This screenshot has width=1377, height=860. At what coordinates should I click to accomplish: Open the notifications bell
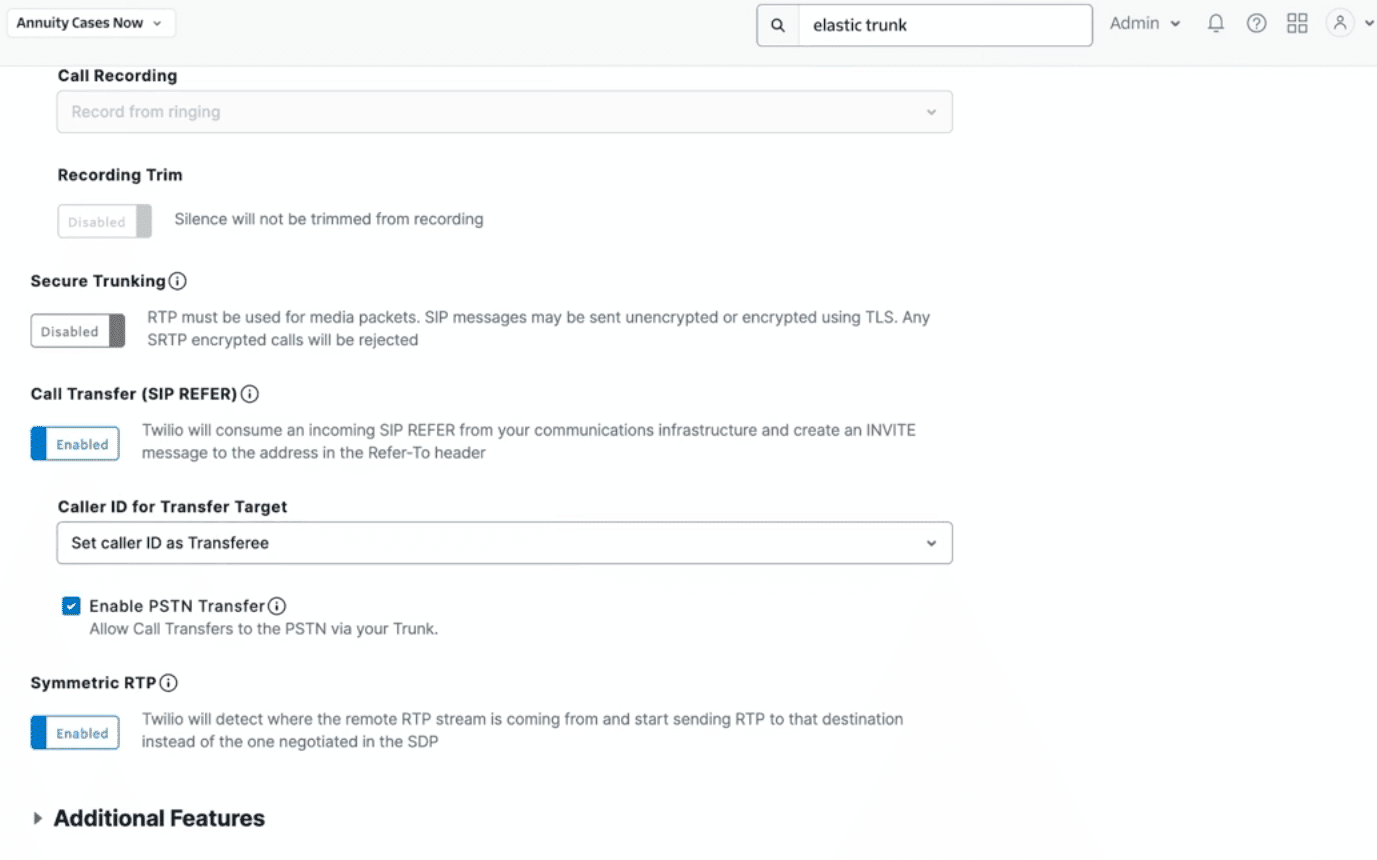point(1216,24)
